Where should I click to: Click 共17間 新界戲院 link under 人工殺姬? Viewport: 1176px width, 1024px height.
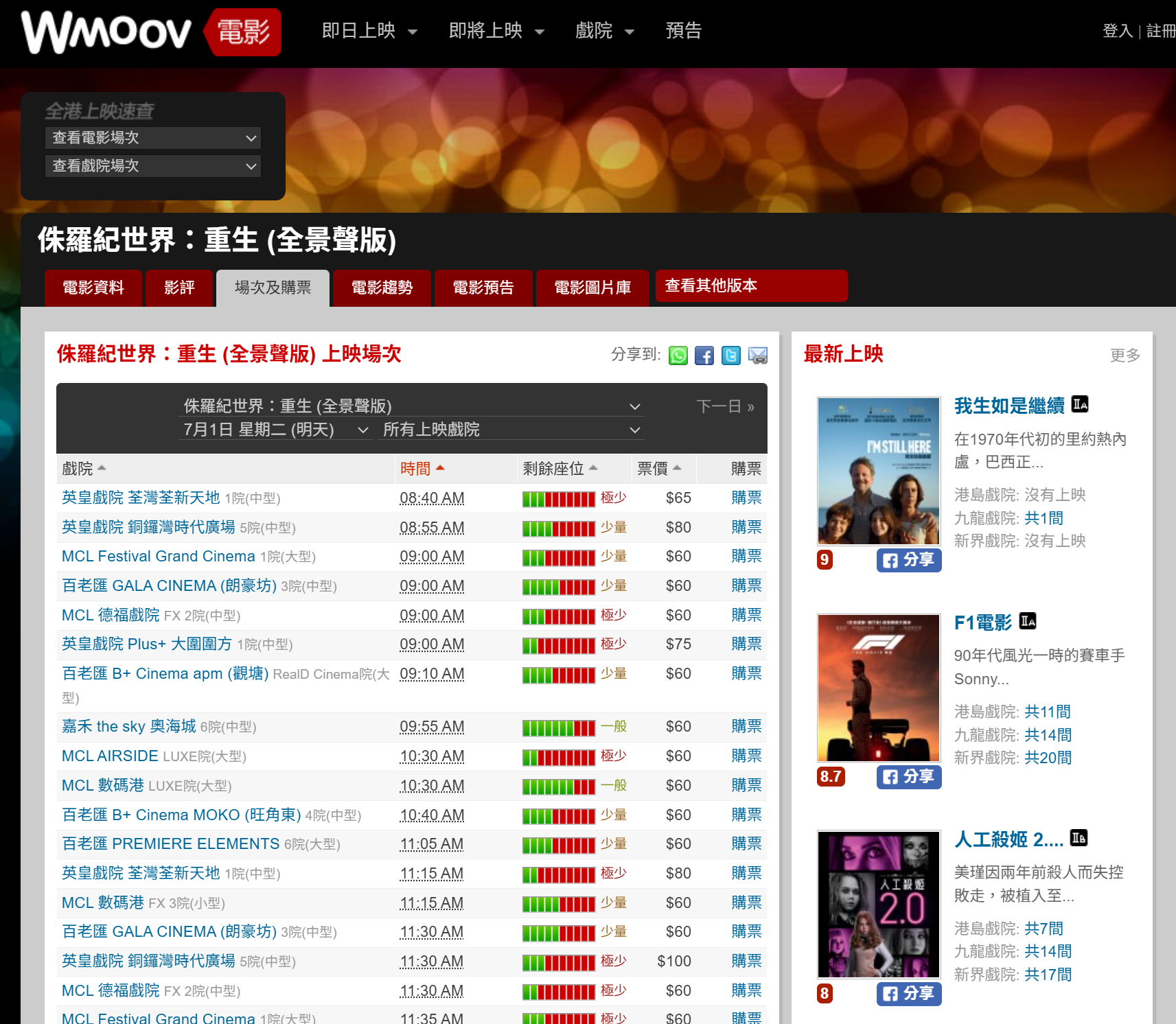click(x=1048, y=975)
